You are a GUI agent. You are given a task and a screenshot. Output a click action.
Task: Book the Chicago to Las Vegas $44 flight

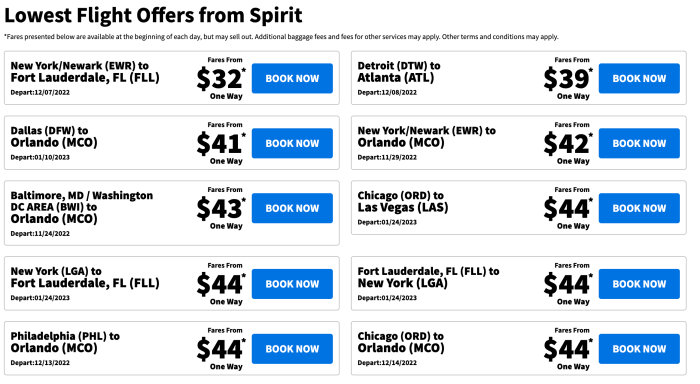[x=639, y=208]
